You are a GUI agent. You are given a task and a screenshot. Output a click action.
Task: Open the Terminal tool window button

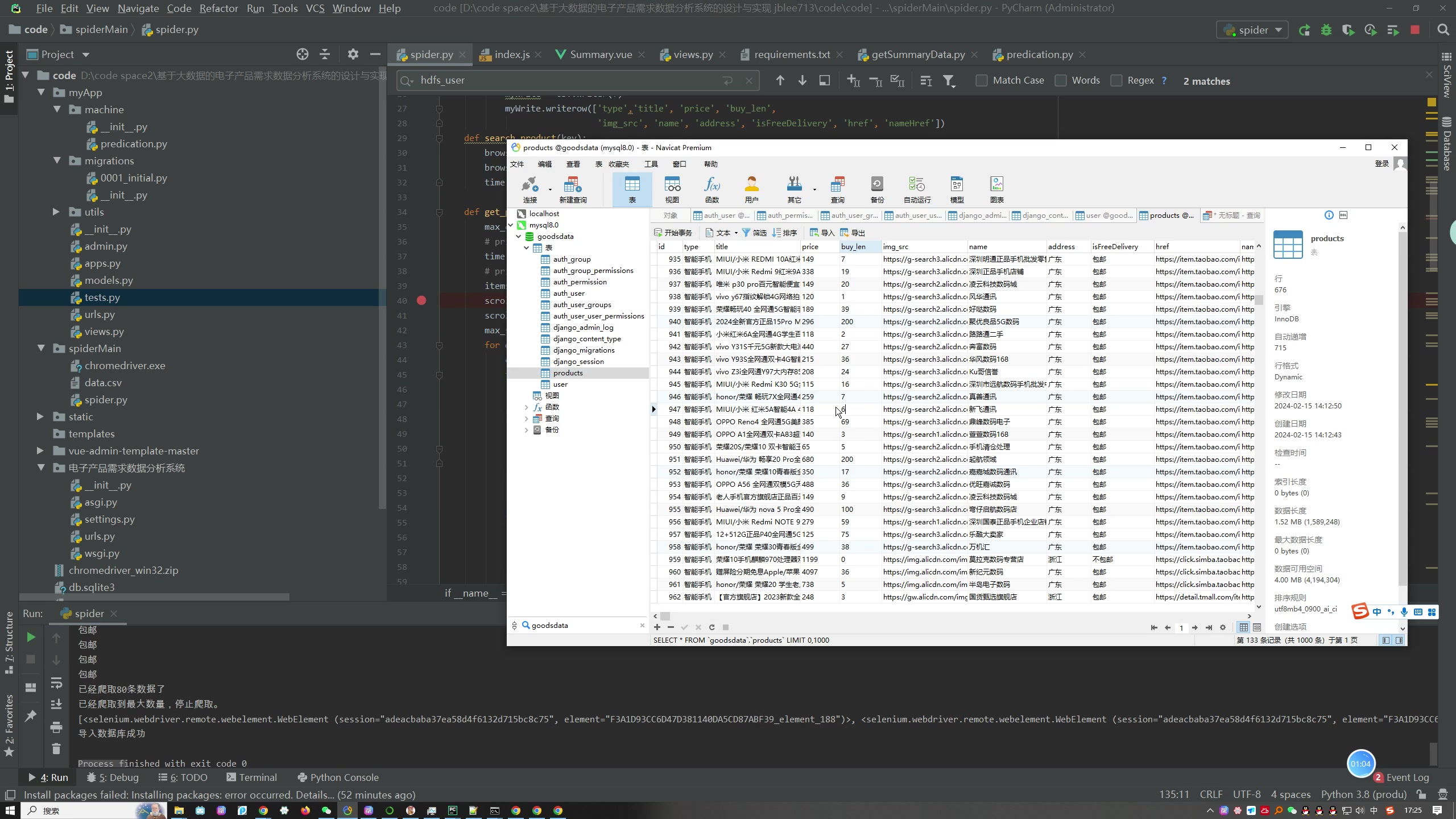(251, 777)
